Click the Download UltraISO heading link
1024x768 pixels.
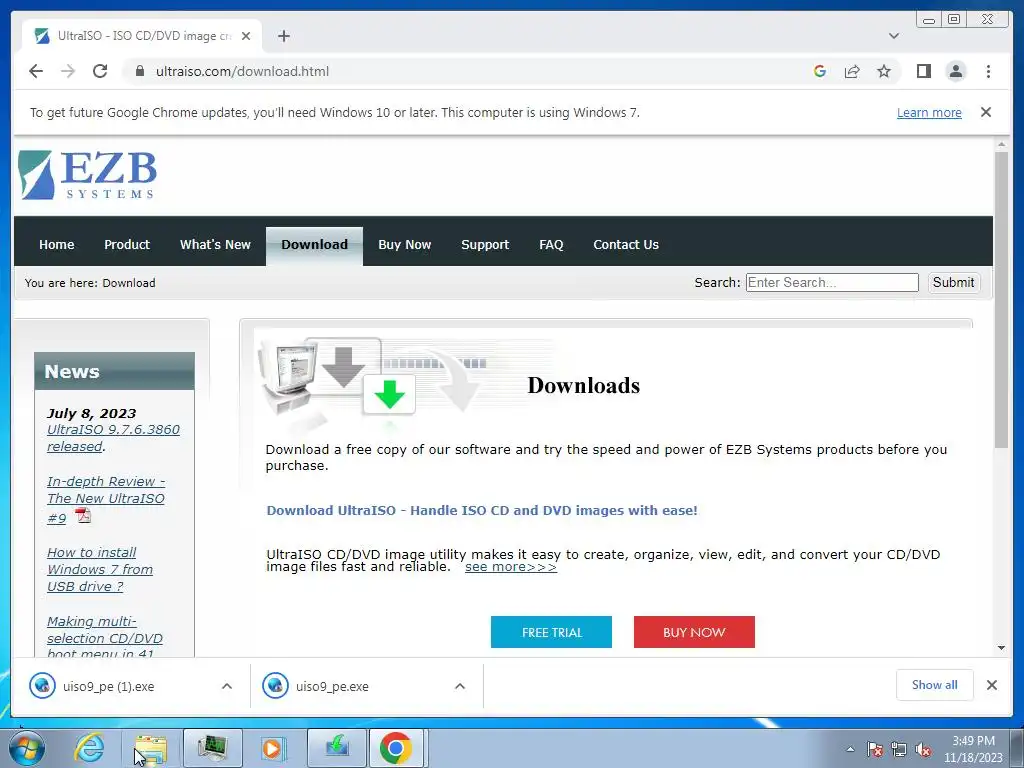click(x=482, y=510)
